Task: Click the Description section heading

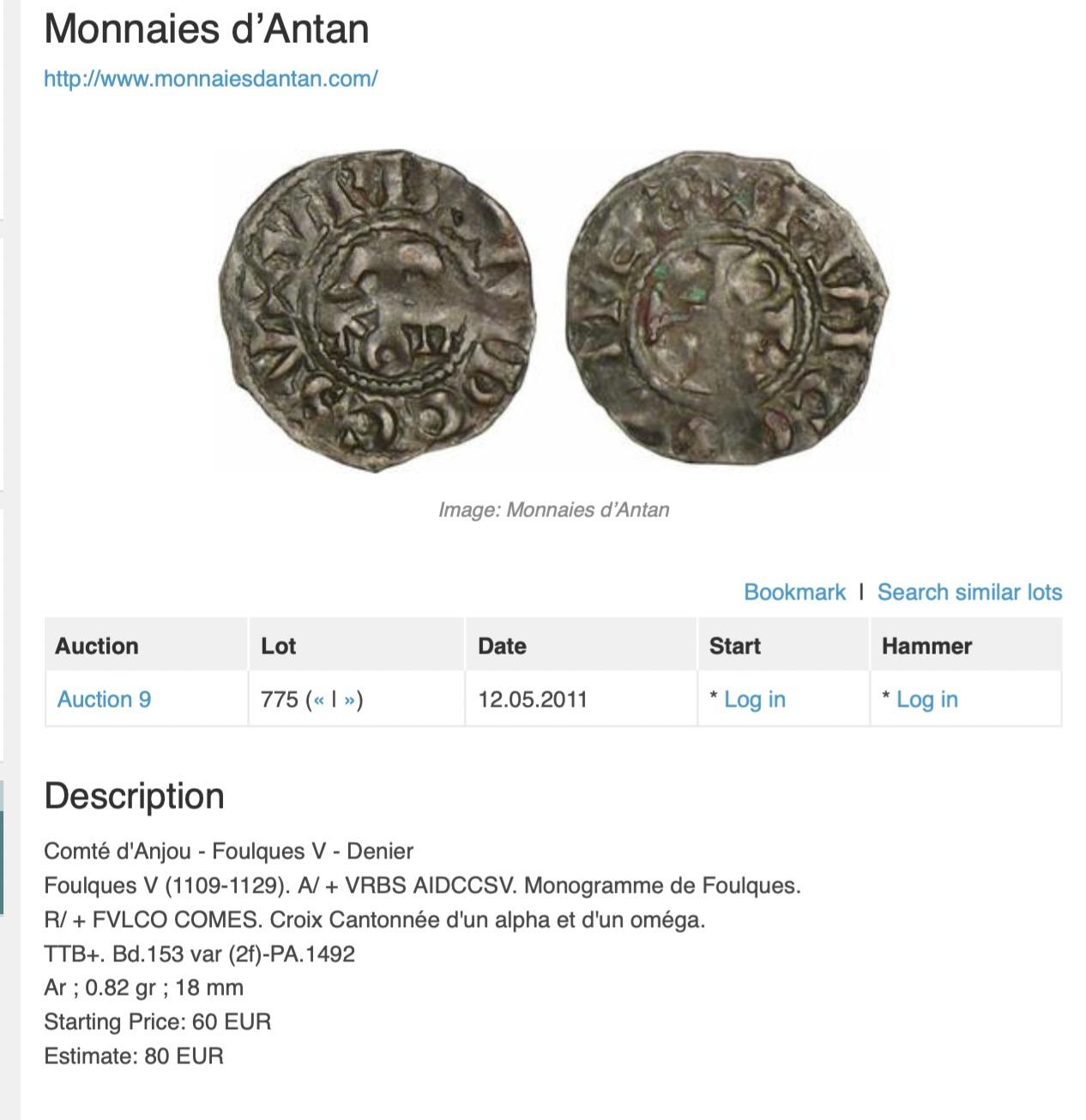Action: pyautogui.click(x=134, y=796)
